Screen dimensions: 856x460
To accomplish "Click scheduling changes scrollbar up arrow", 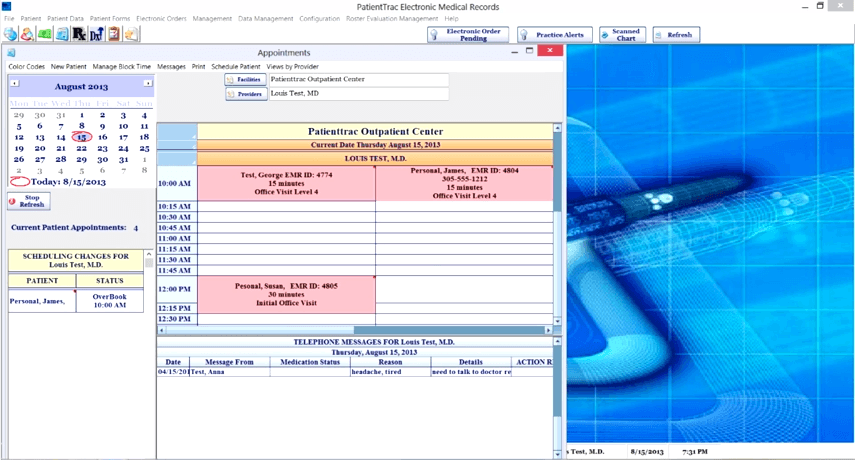I will click(x=148, y=254).
